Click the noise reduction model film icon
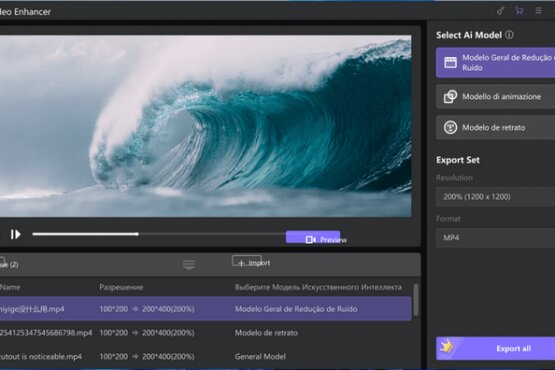Image resolution: width=555 pixels, height=370 pixels. pos(450,62)
